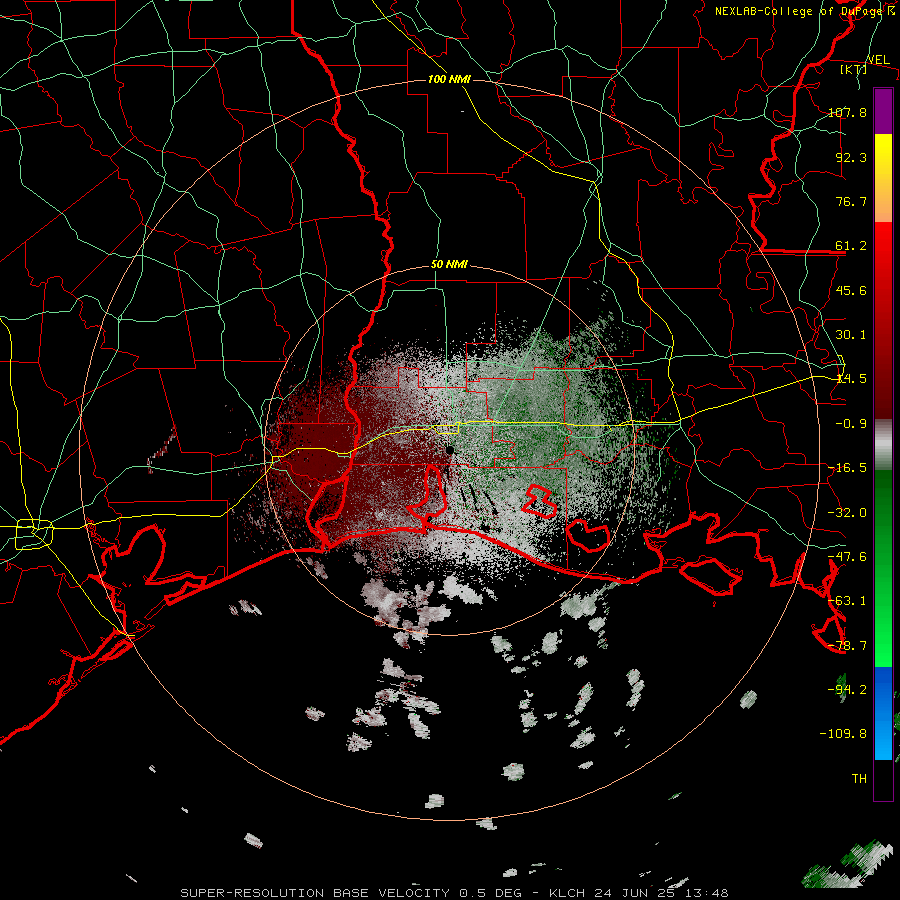Click the -94.2 velocity scale value

pos(848,690)
